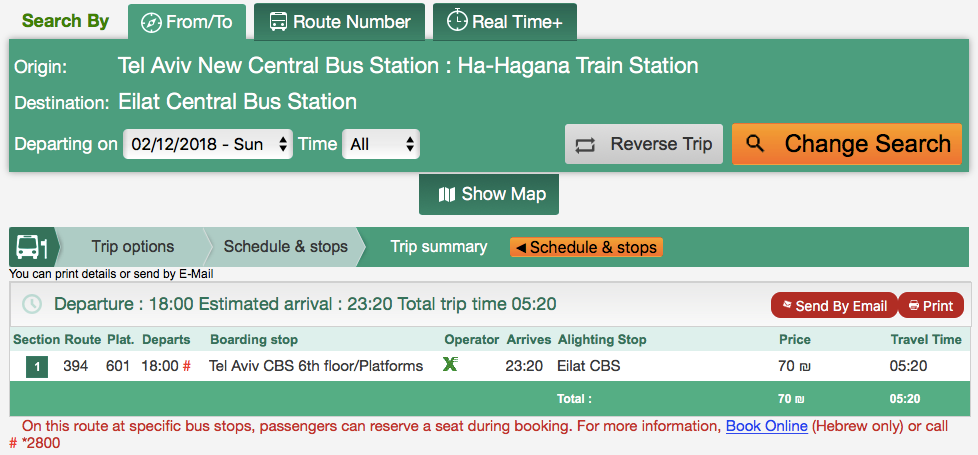Click the orange Schedule & stops back button

coord(586,247)
